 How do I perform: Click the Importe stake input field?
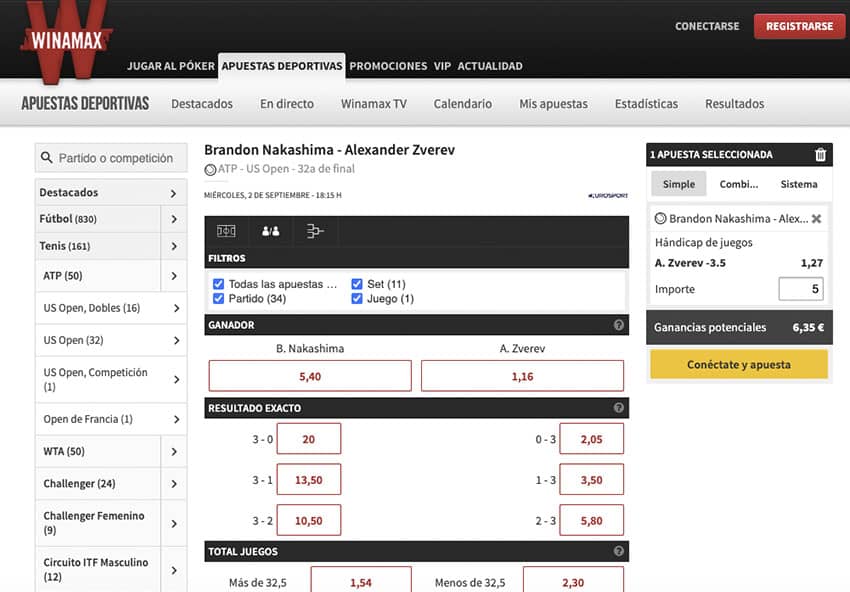pos(801,289)
